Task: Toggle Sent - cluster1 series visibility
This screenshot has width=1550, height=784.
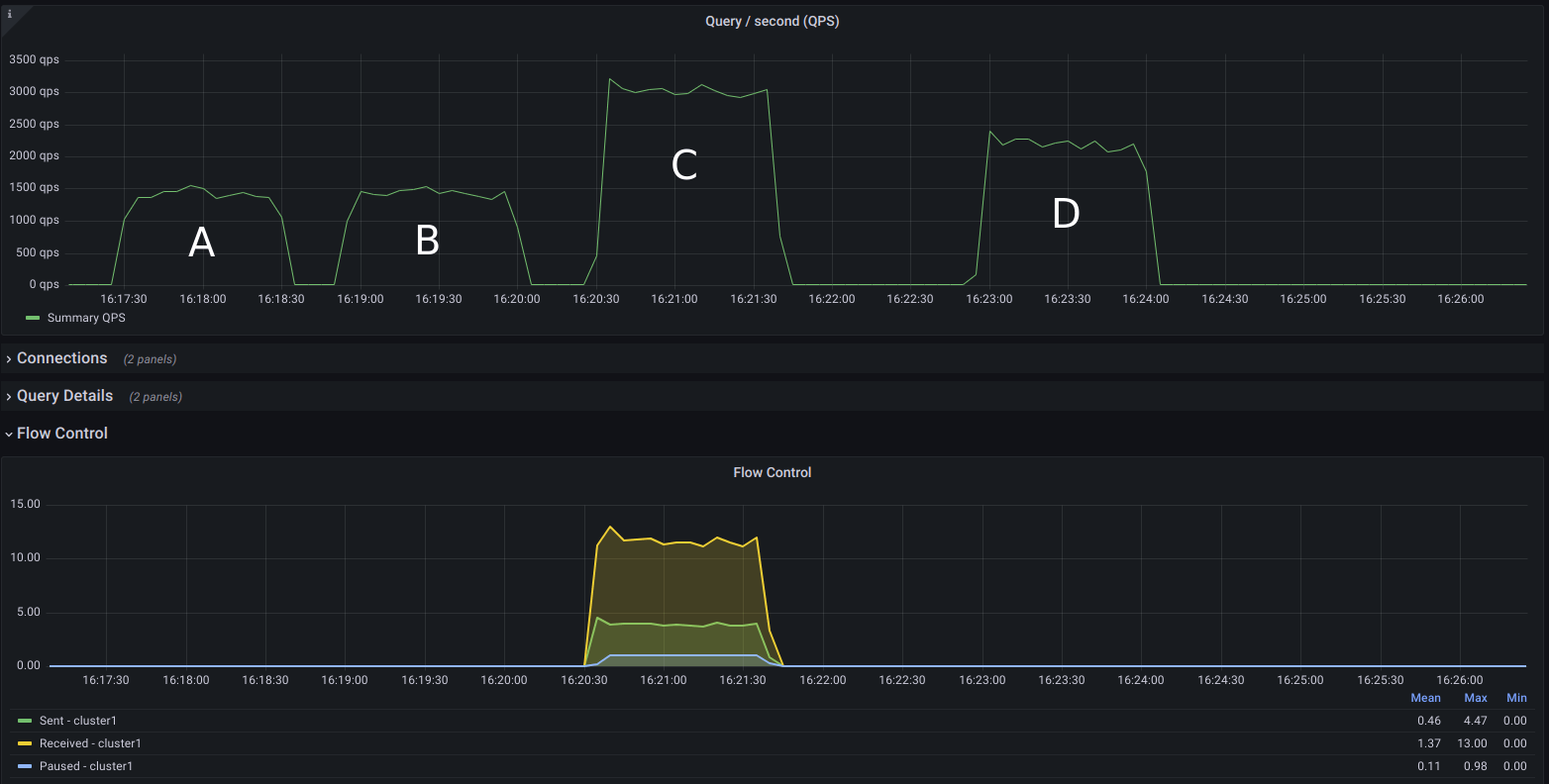Action: point(77,721)
